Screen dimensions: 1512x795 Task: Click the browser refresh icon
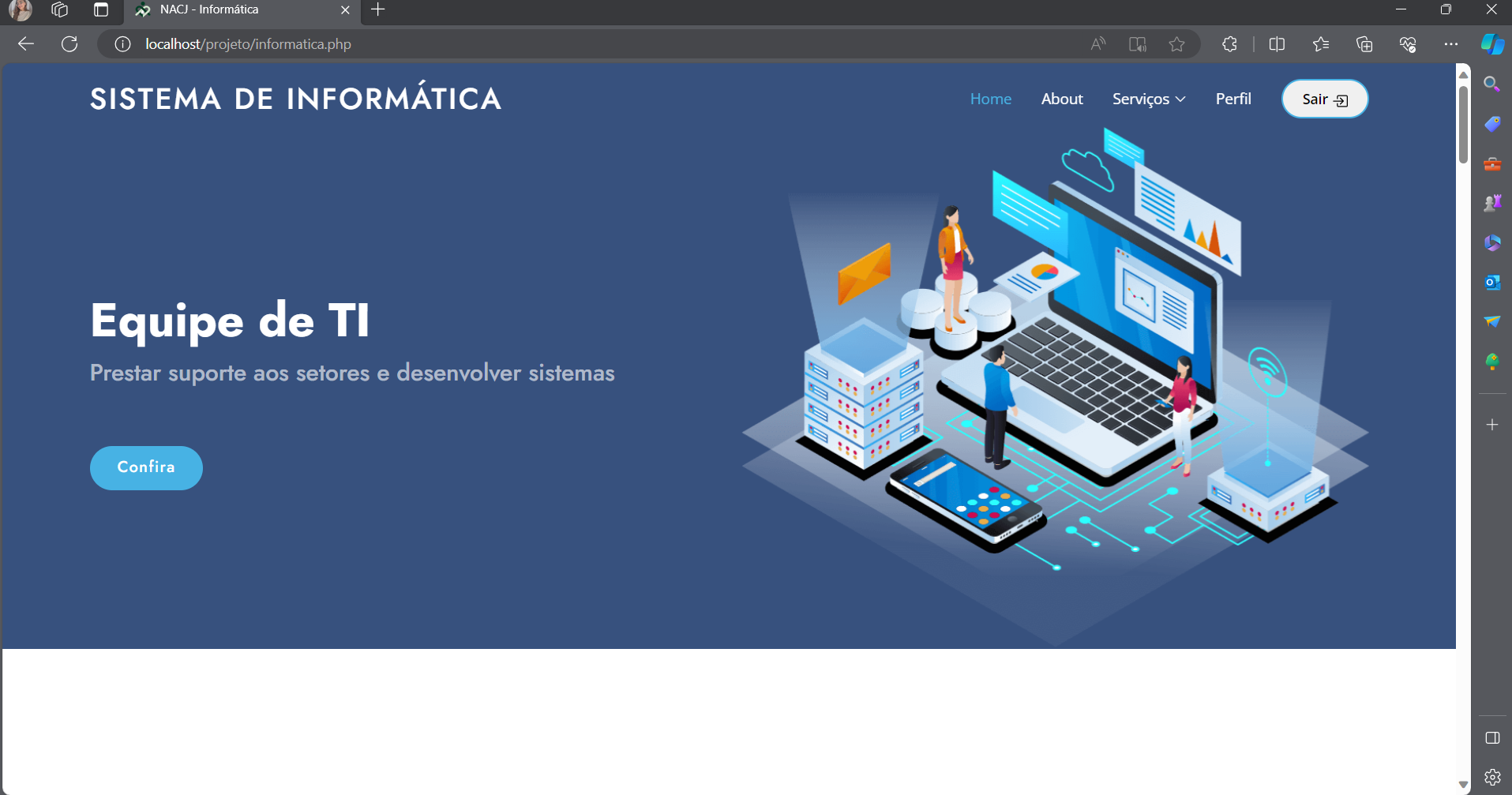(x=69, y=44)
